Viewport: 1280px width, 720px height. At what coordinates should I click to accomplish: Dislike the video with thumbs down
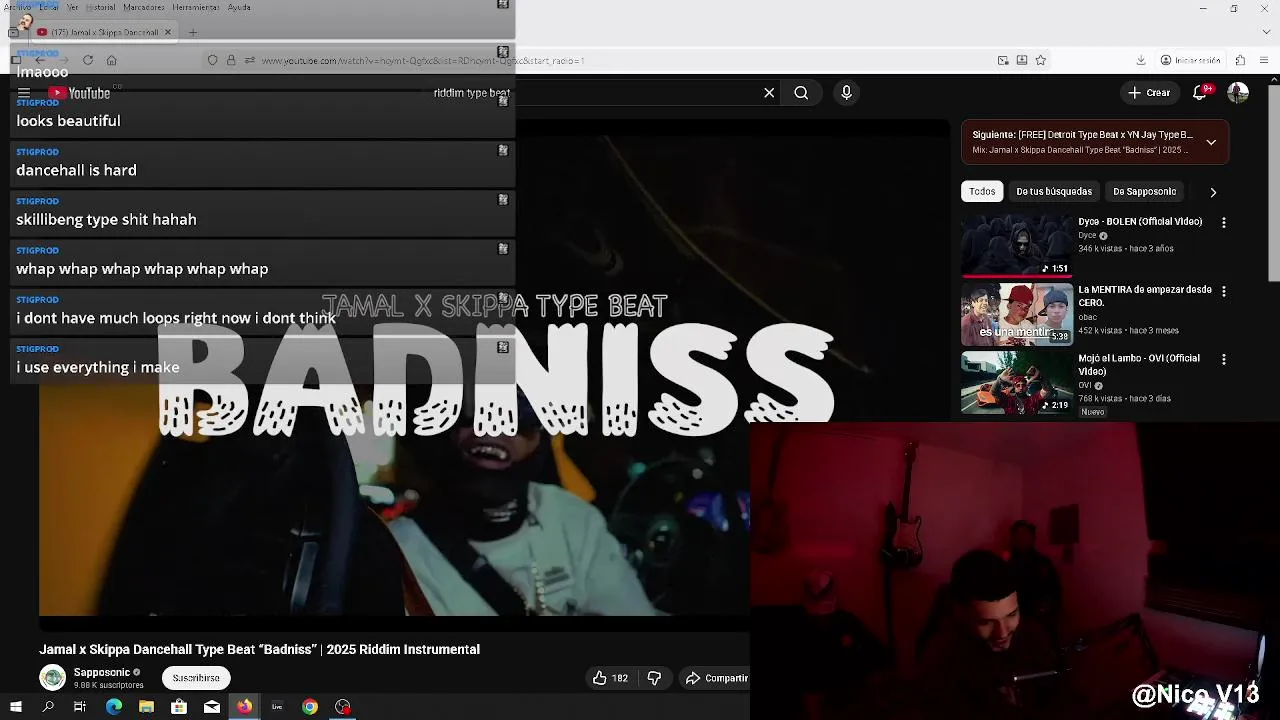click(x=654, y=678)
